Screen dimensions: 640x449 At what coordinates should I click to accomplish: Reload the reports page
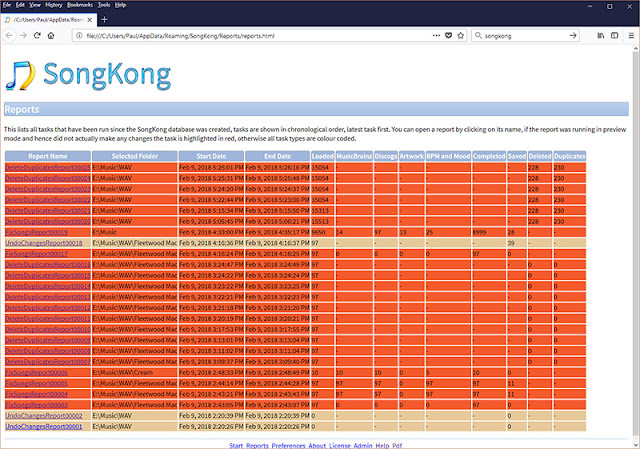click(x=37, y=36)
